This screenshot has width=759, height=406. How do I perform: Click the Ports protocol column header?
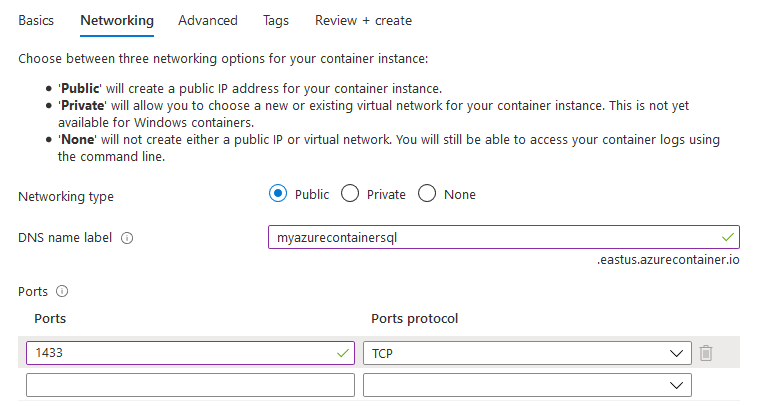414,319
